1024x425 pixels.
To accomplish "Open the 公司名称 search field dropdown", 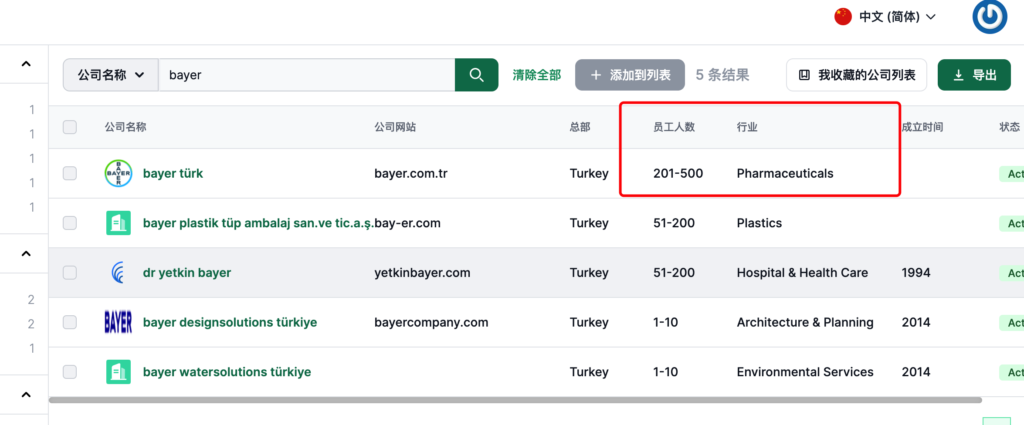I will tap(110, 75).
